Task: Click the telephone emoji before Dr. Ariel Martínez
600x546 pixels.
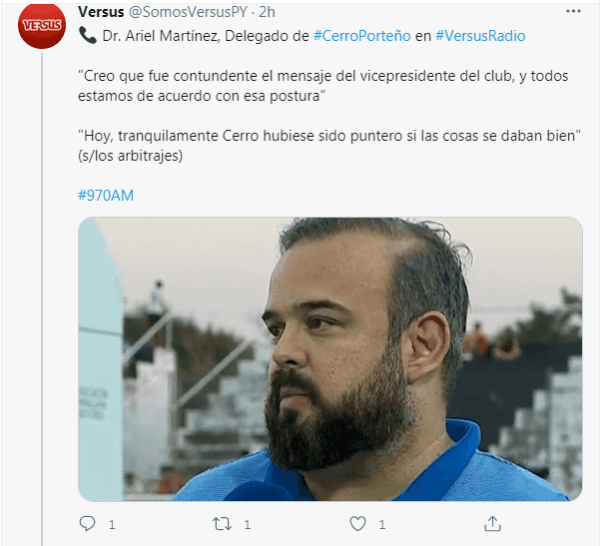Action: tap(88, 36)
